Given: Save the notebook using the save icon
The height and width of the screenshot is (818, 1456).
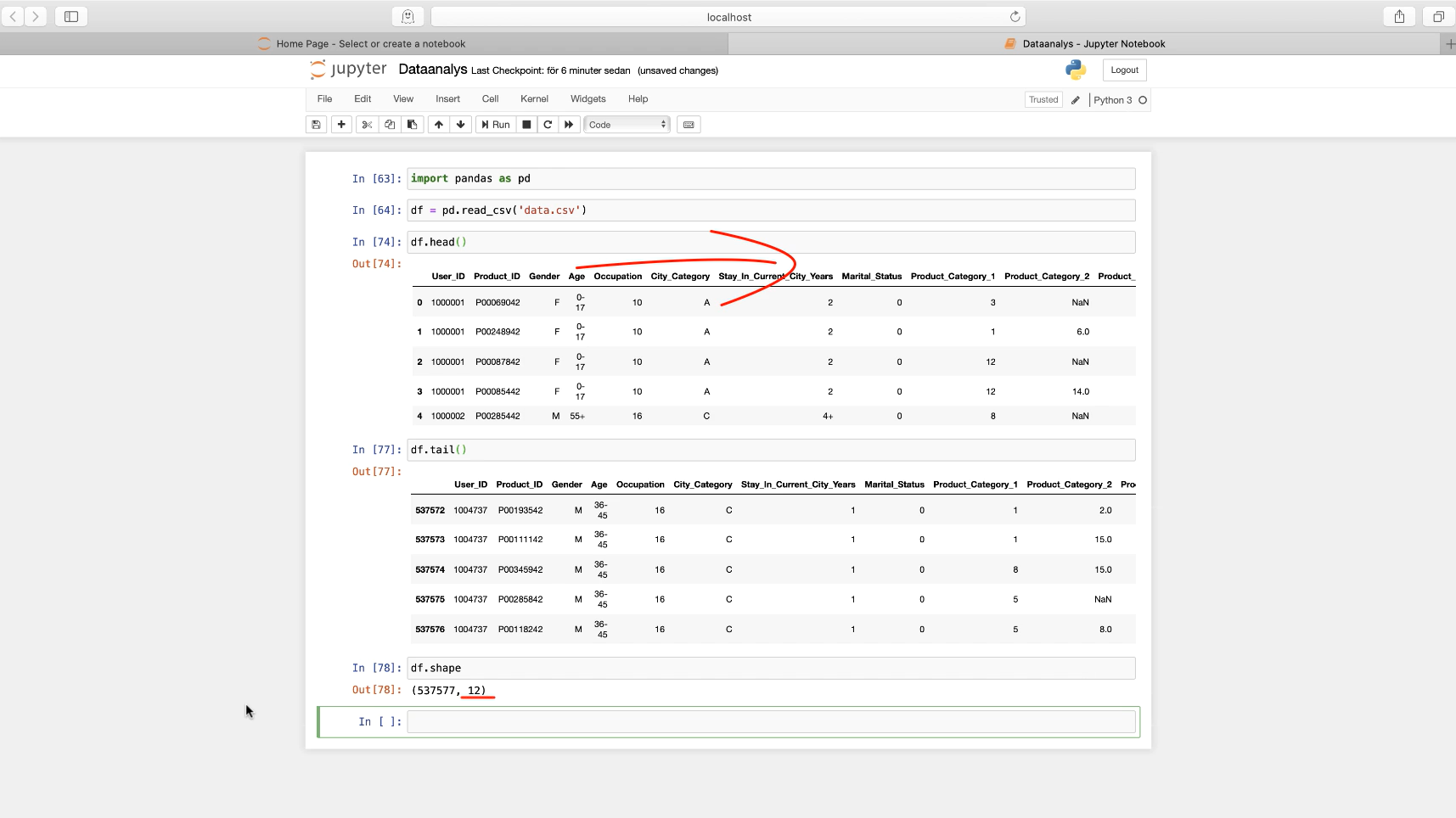Looking at the screenshot, I should (316, 124).
